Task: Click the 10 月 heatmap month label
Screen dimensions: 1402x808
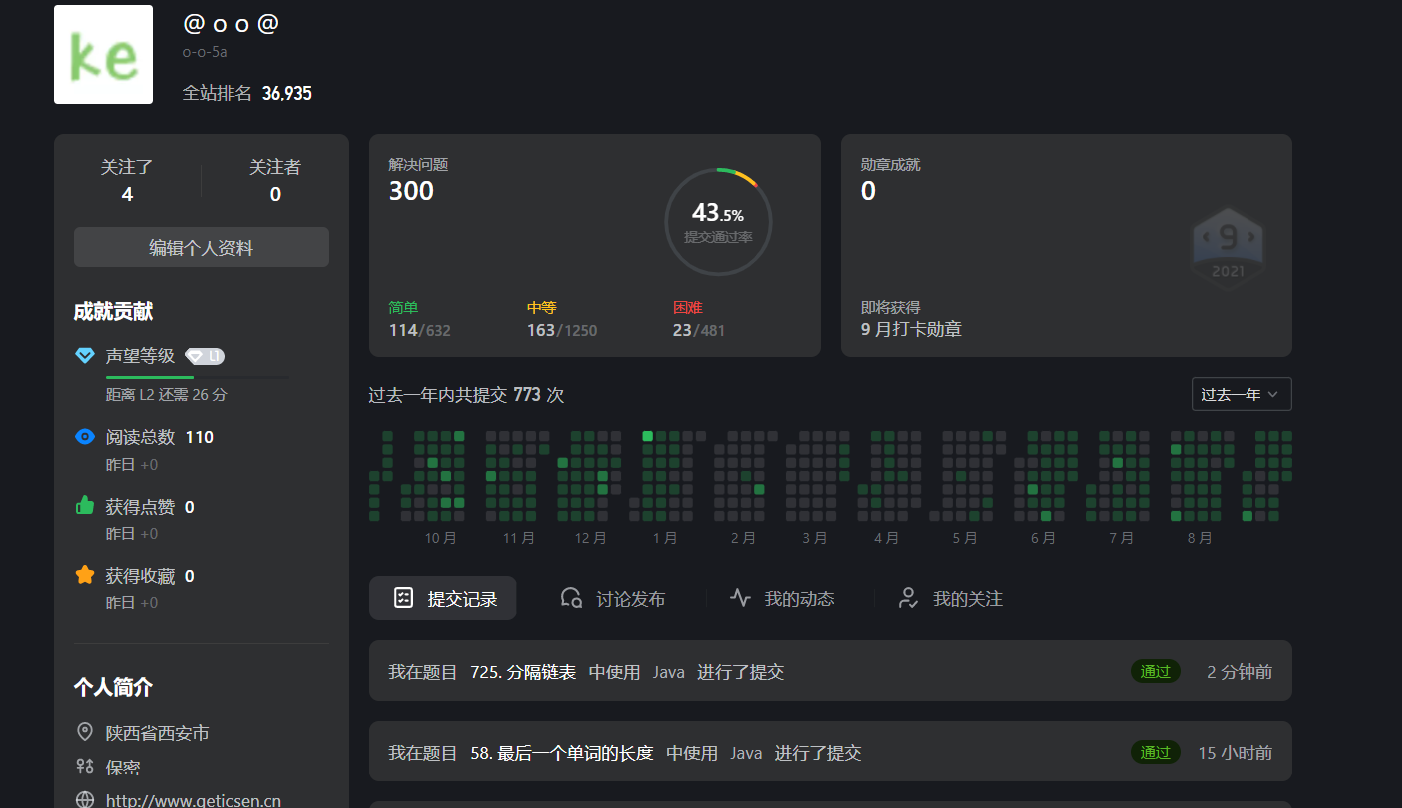Action: [440, 538]
